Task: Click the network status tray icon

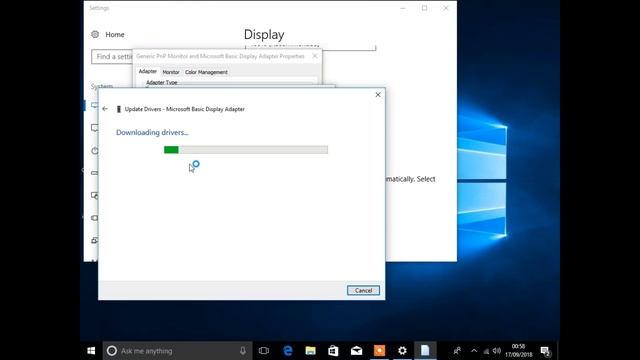Action: 486,351
